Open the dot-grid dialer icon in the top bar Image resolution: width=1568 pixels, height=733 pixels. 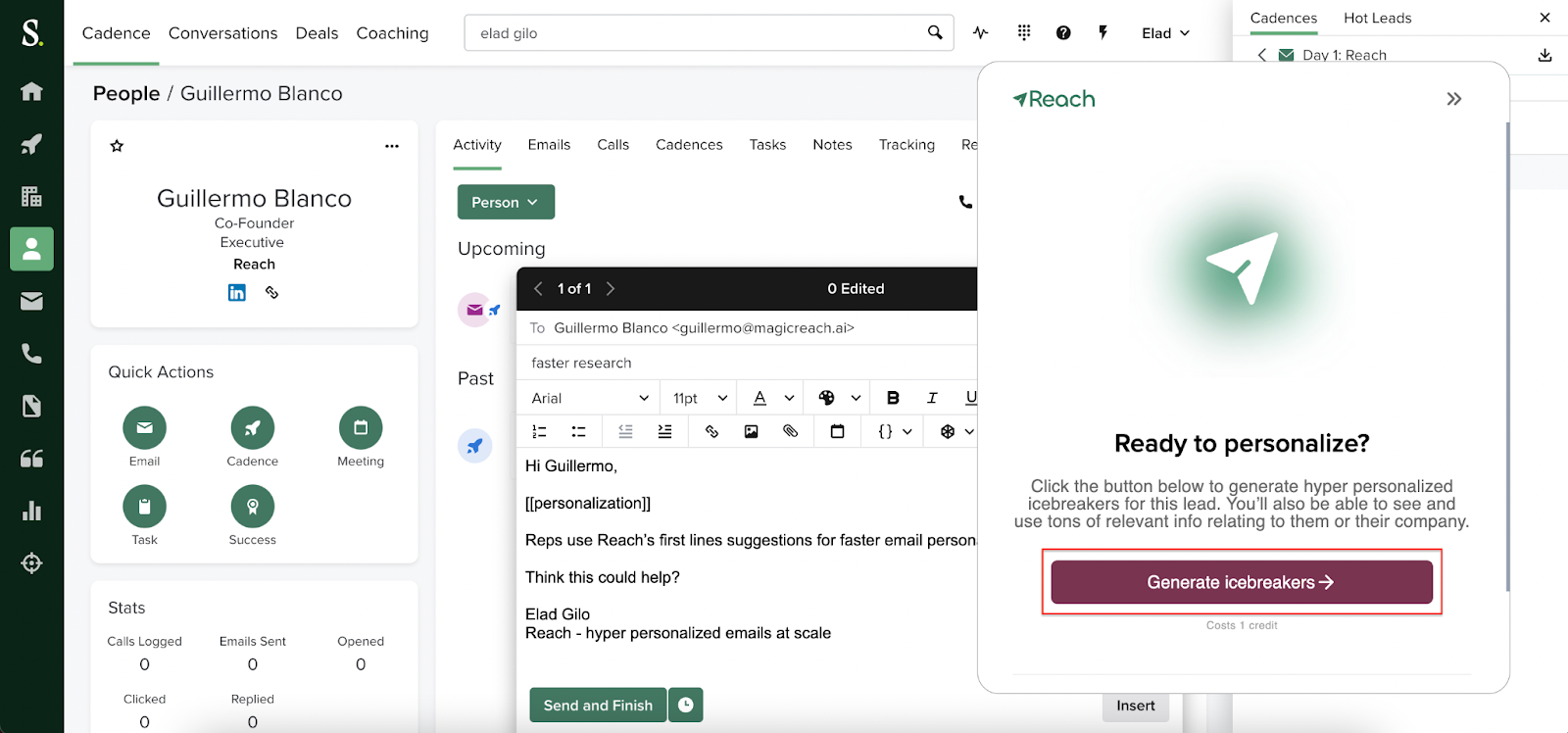[x=1024, y=32]
